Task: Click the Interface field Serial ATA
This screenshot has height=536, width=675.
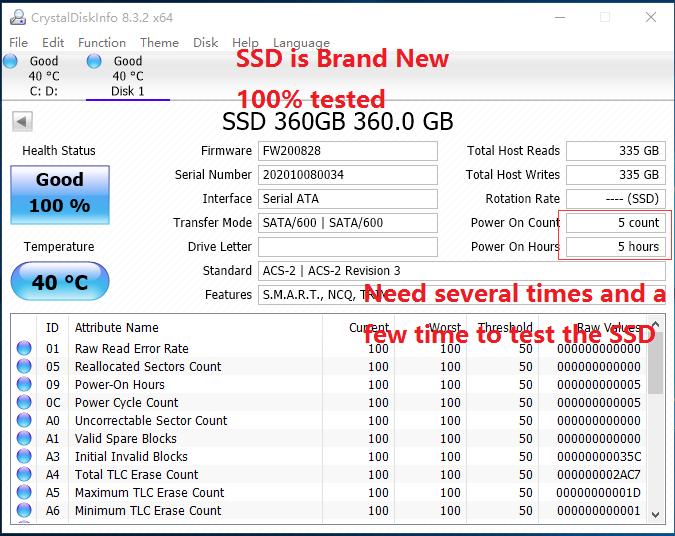Action: 348,199
